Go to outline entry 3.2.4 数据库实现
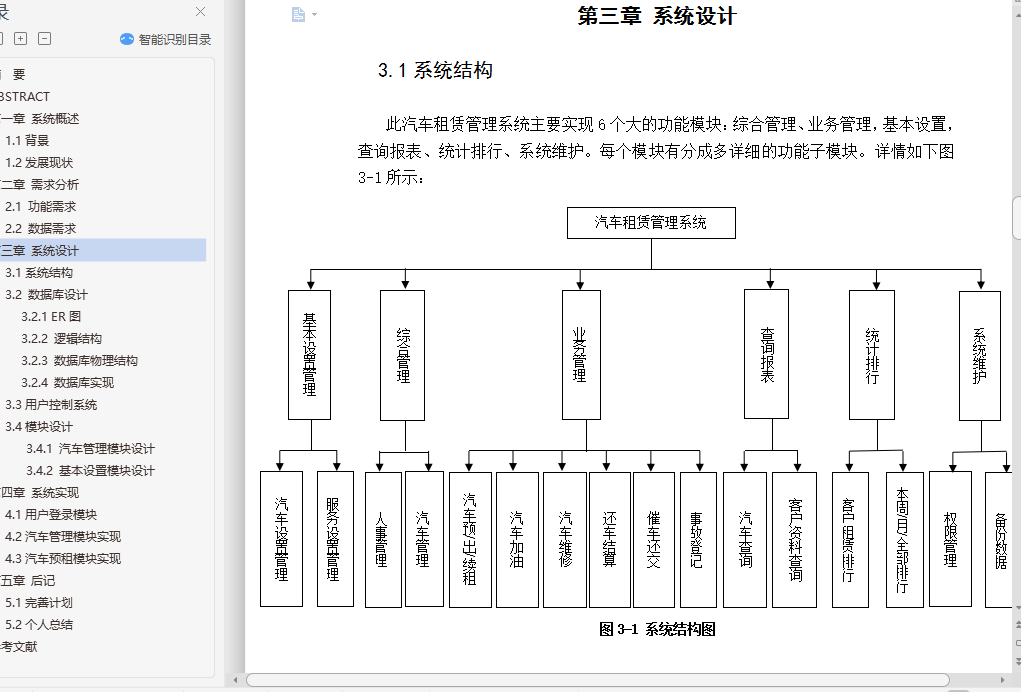1021x692 pixels. click(x=67, y=383)
